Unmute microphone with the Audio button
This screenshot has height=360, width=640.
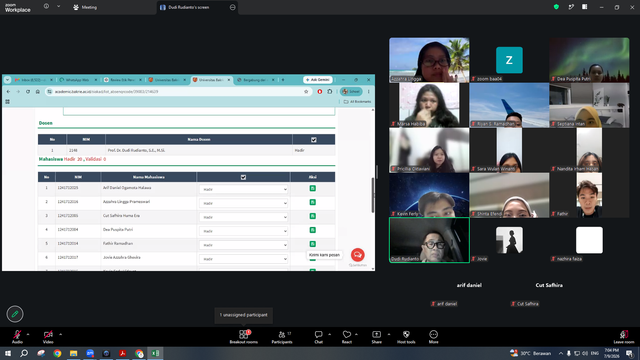pos(17,336)
